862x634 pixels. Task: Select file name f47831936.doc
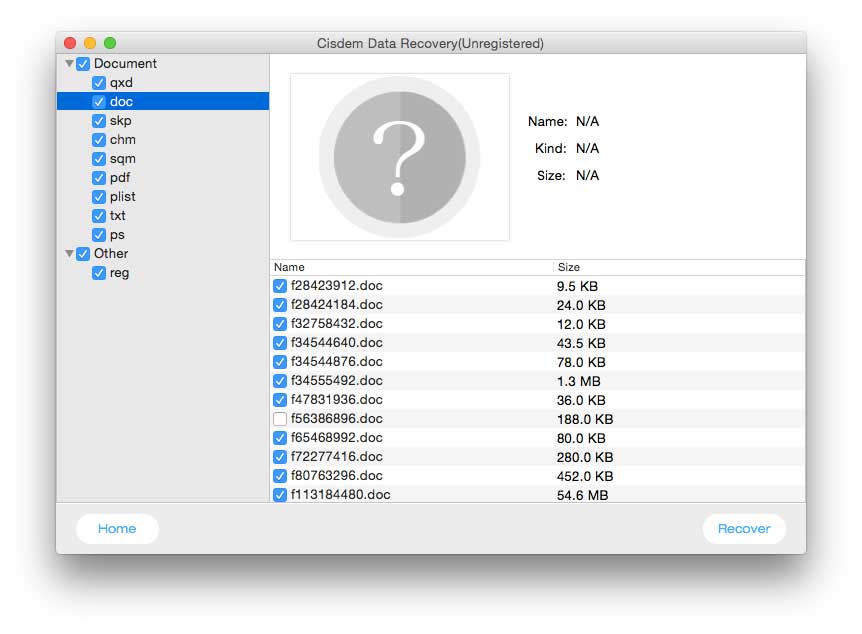pyautogui.click(x=336, y=400)
